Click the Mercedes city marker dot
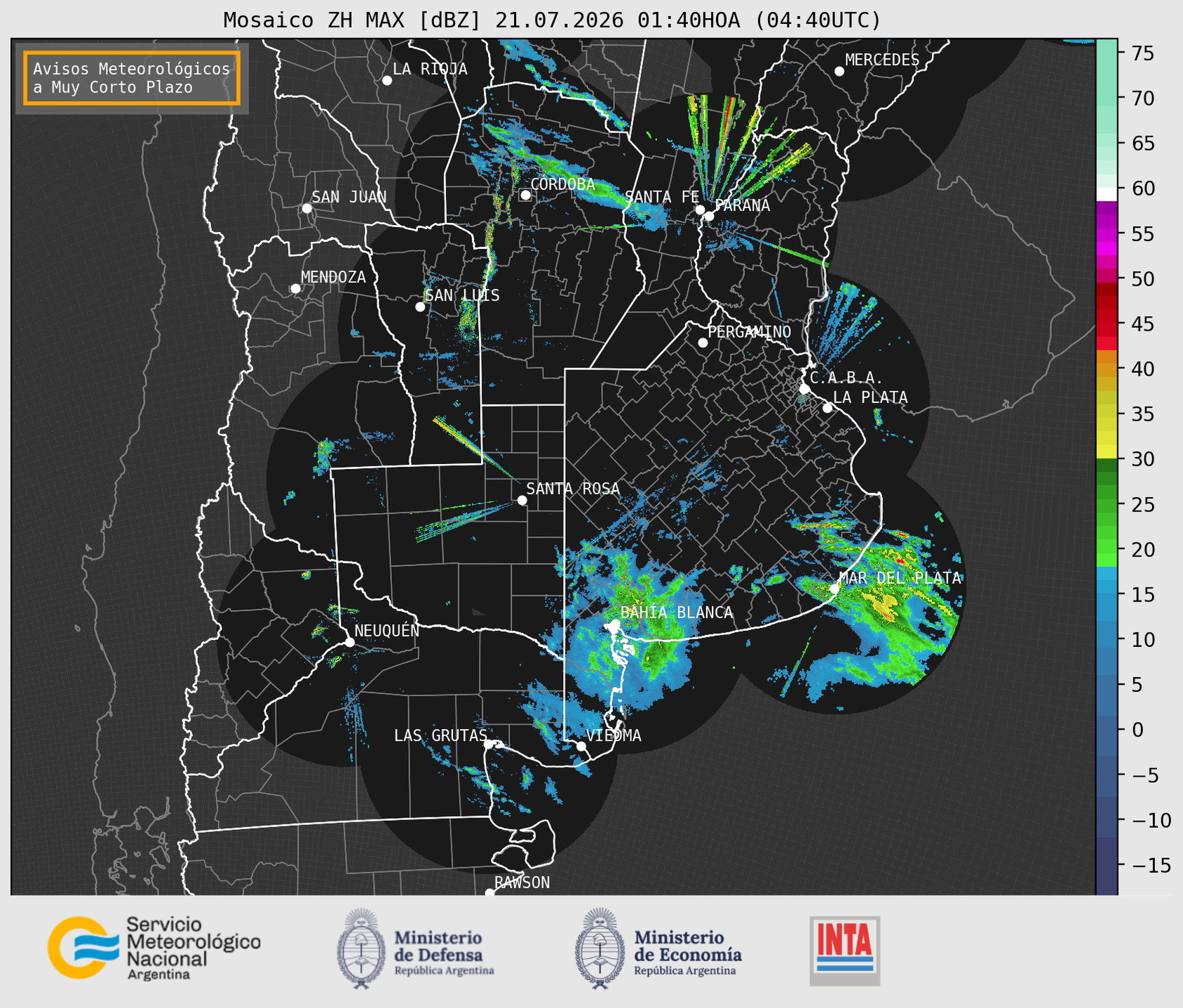1183x1008 pixels. 839,71
